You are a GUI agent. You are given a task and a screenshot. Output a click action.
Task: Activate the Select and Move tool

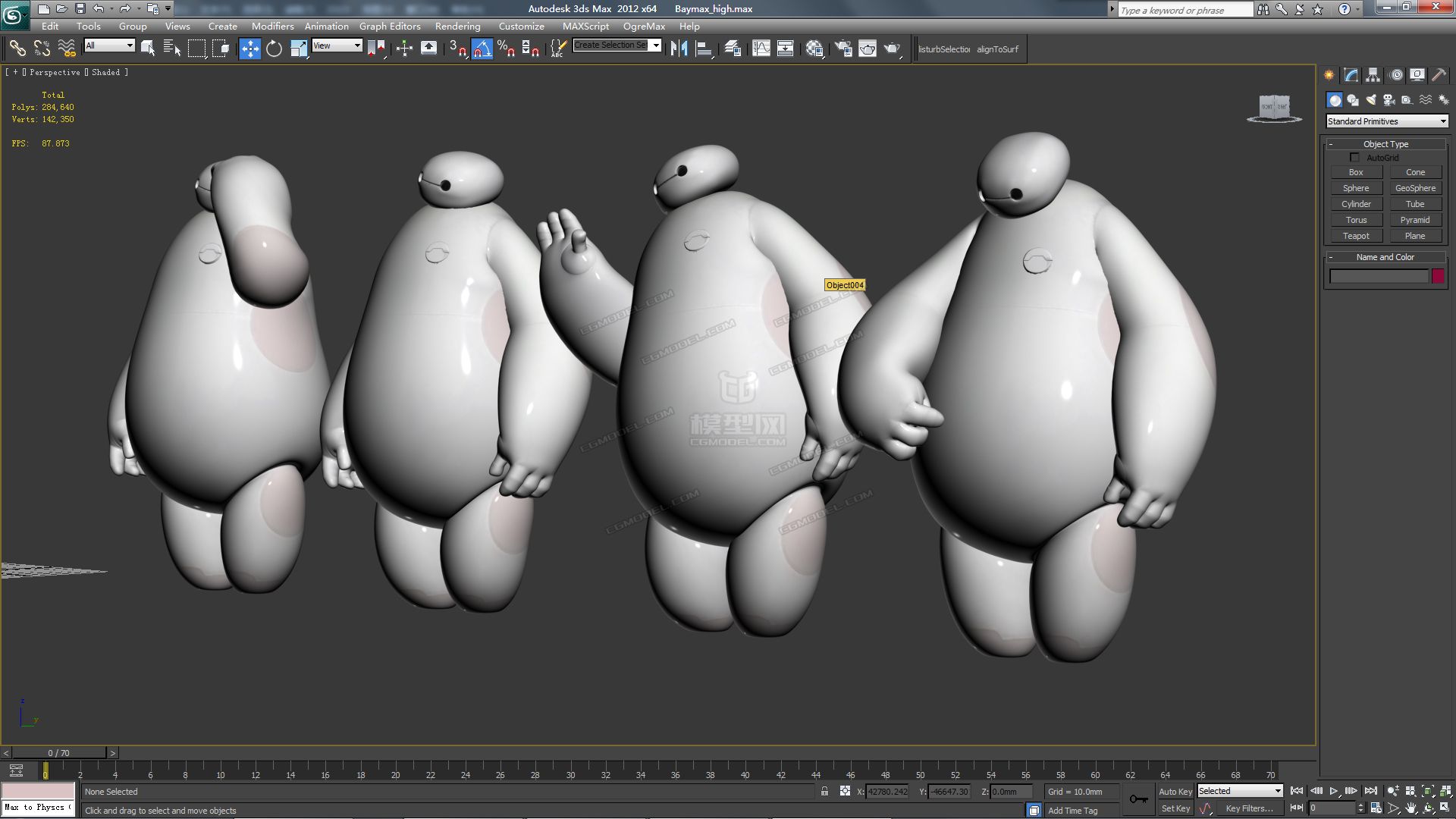249,49
